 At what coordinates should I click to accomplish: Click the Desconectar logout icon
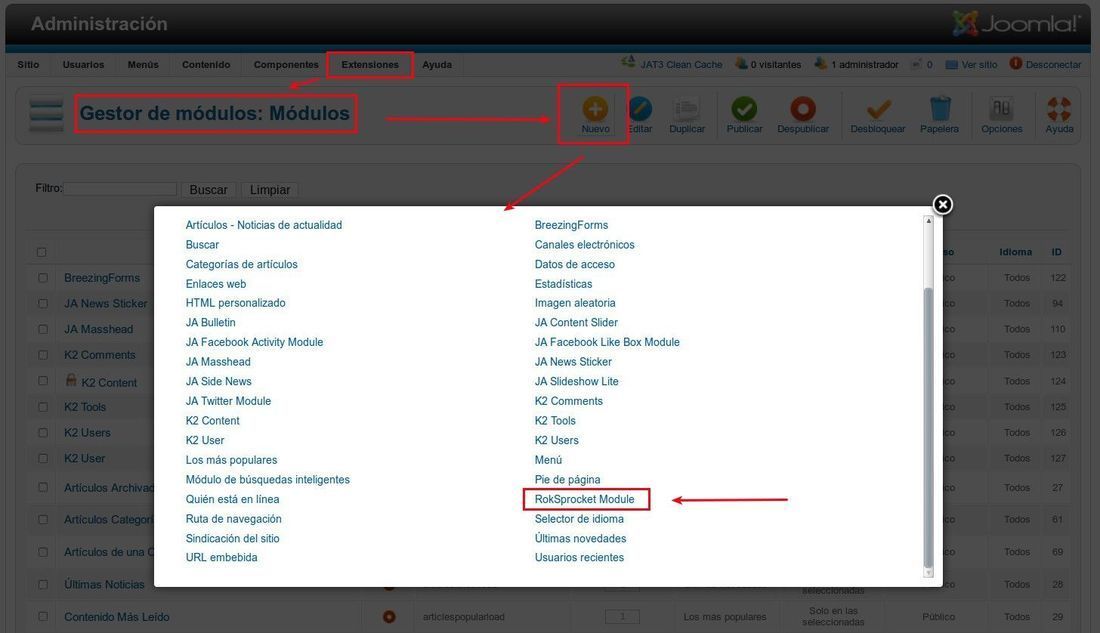[1015, 64]
